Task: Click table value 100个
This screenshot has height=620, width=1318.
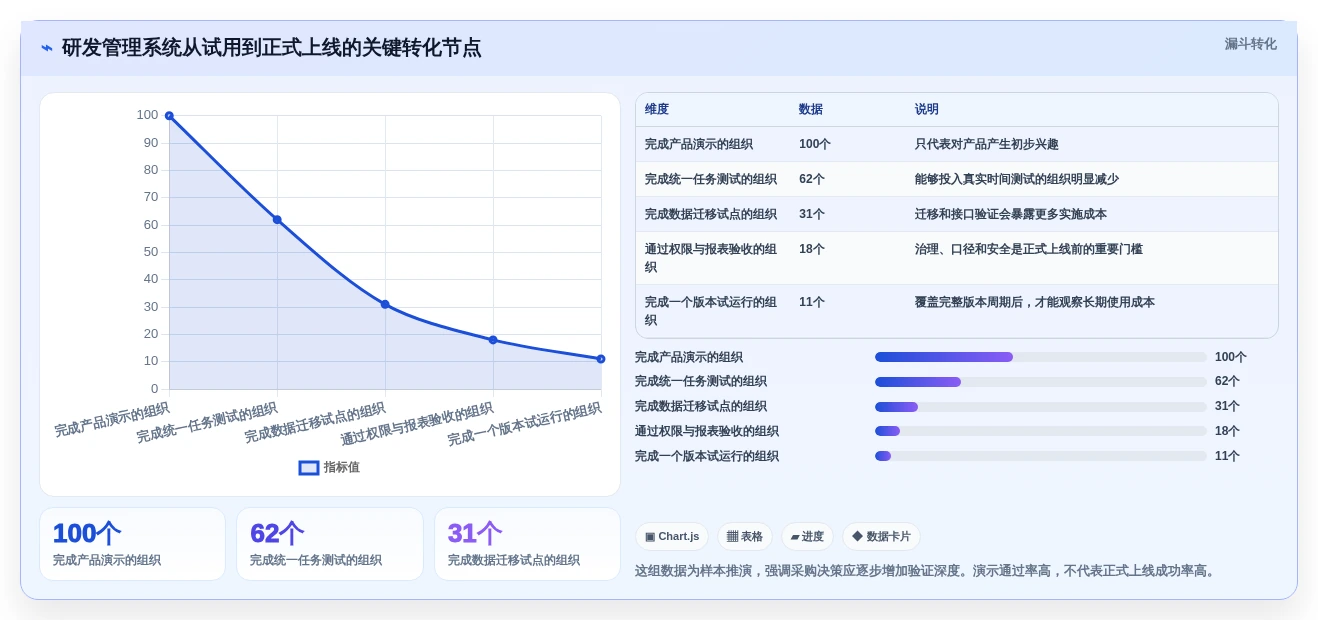Action: [815, 144]
